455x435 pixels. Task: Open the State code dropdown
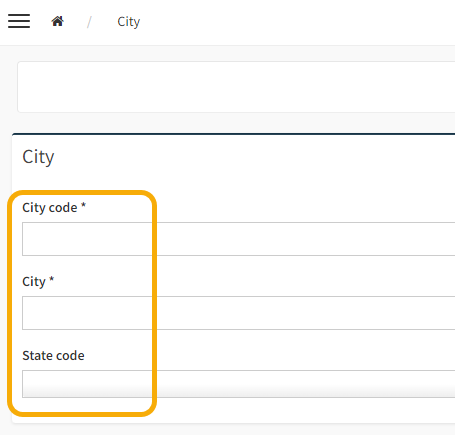(x=239, y=384)
